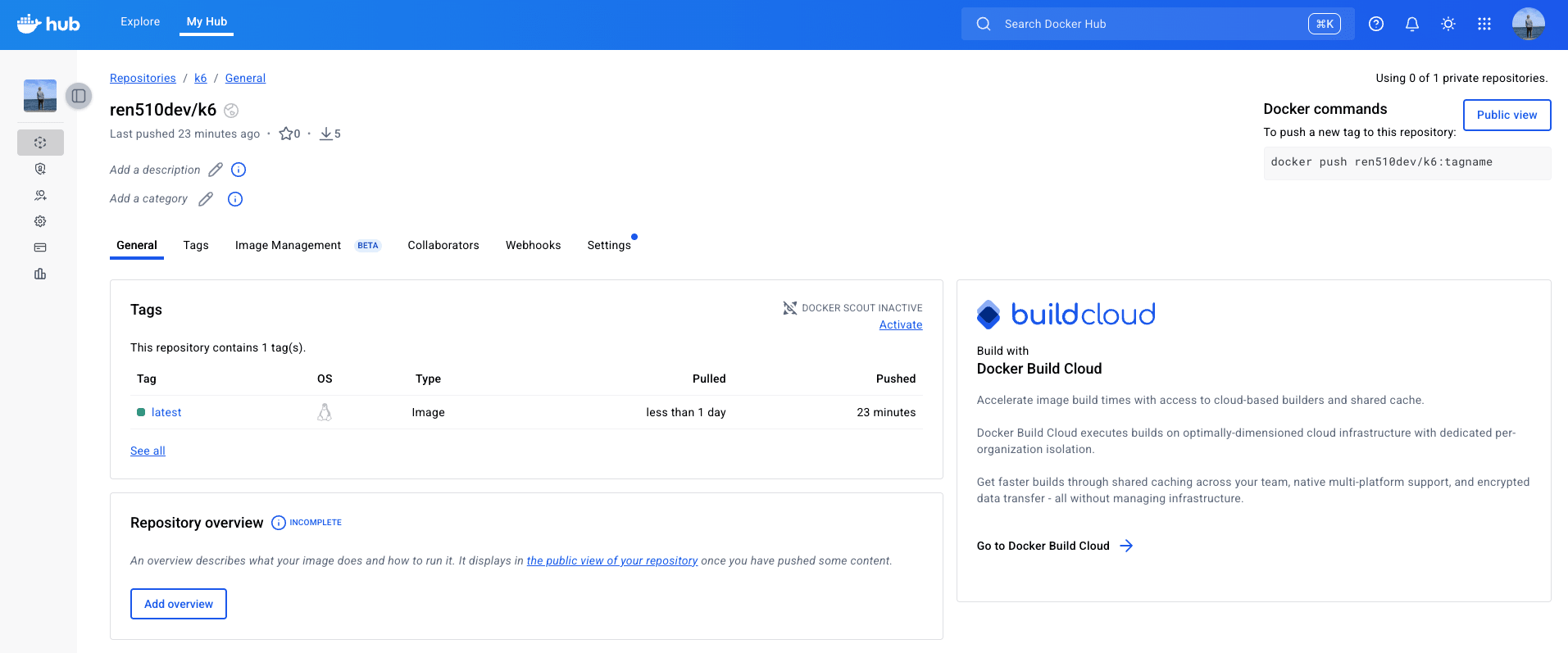Click the downloads arrow icon showing 5
The height and width of the screenshot is (653, 1568).
[x=325, y=134]
